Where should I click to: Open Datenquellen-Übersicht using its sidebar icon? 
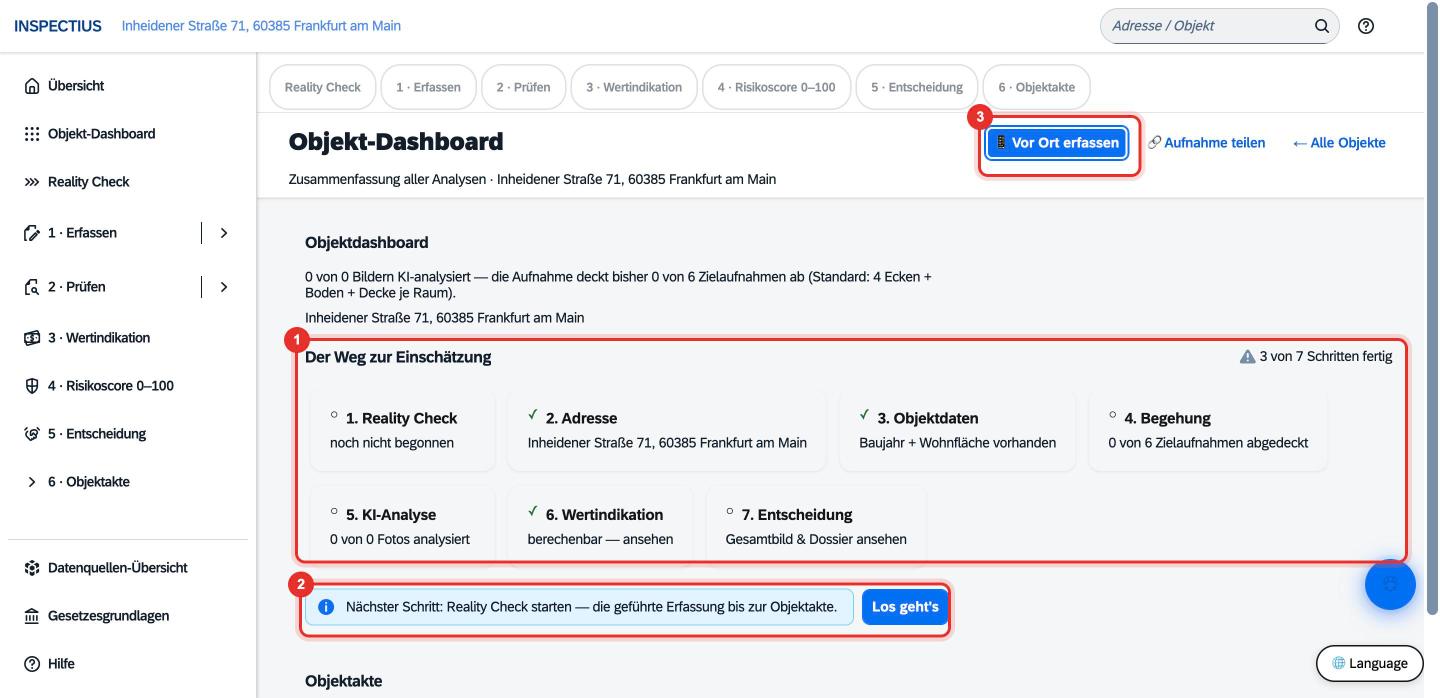click(x=31, y=568)
